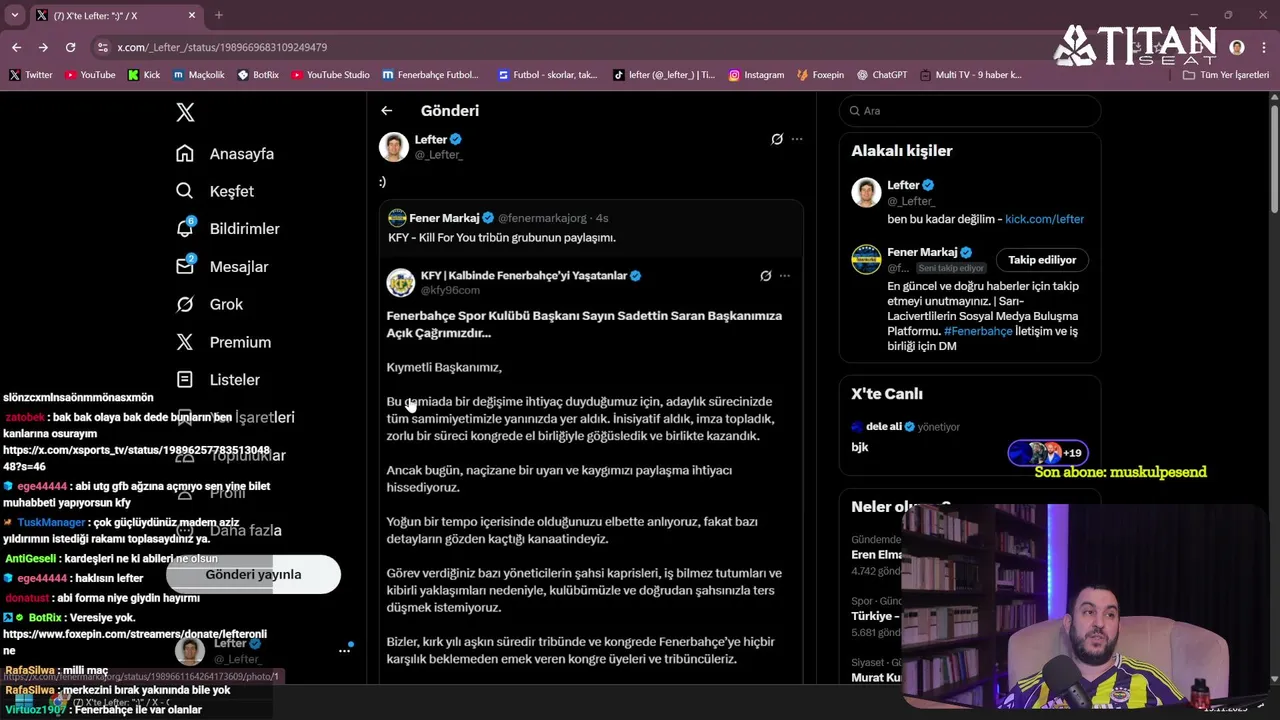
Task: Open Futbol - skorlar bookmark
Action: pyautogui.click(x=547, y=75)
